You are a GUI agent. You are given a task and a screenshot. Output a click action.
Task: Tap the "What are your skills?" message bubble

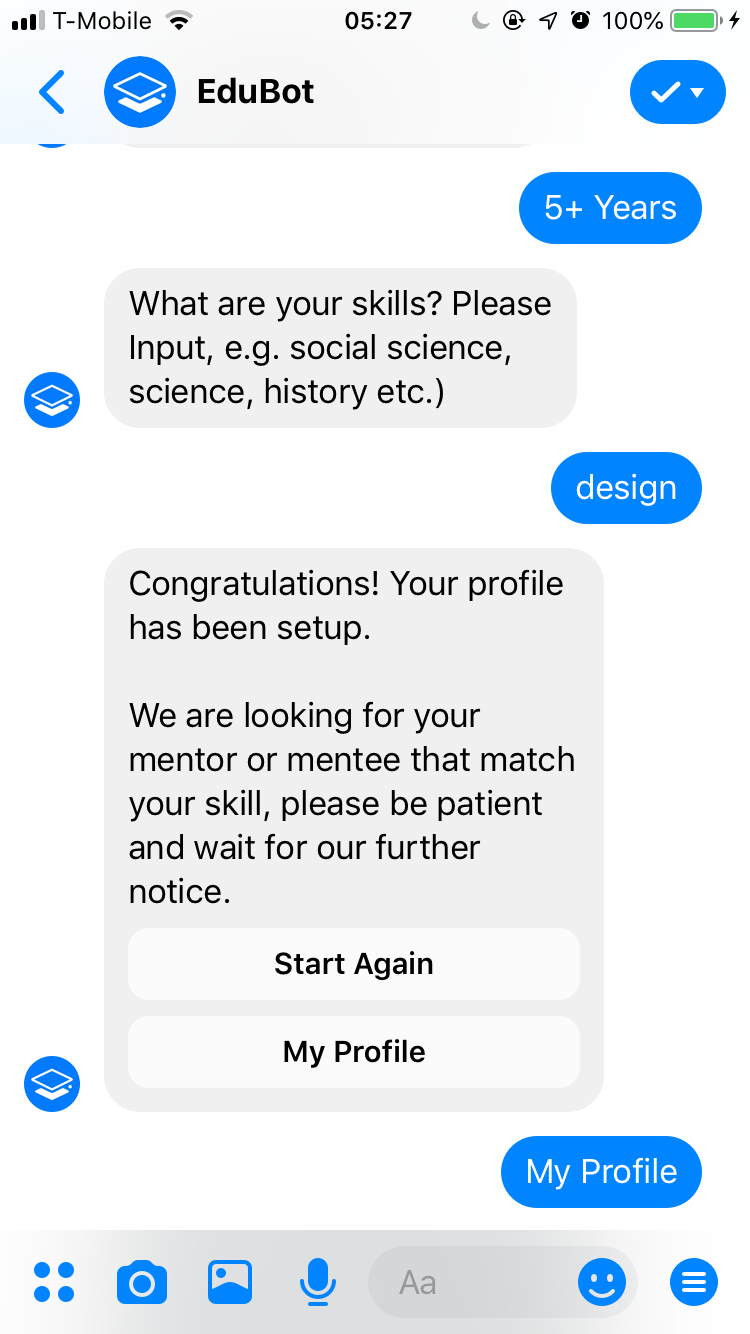[340, 348]
